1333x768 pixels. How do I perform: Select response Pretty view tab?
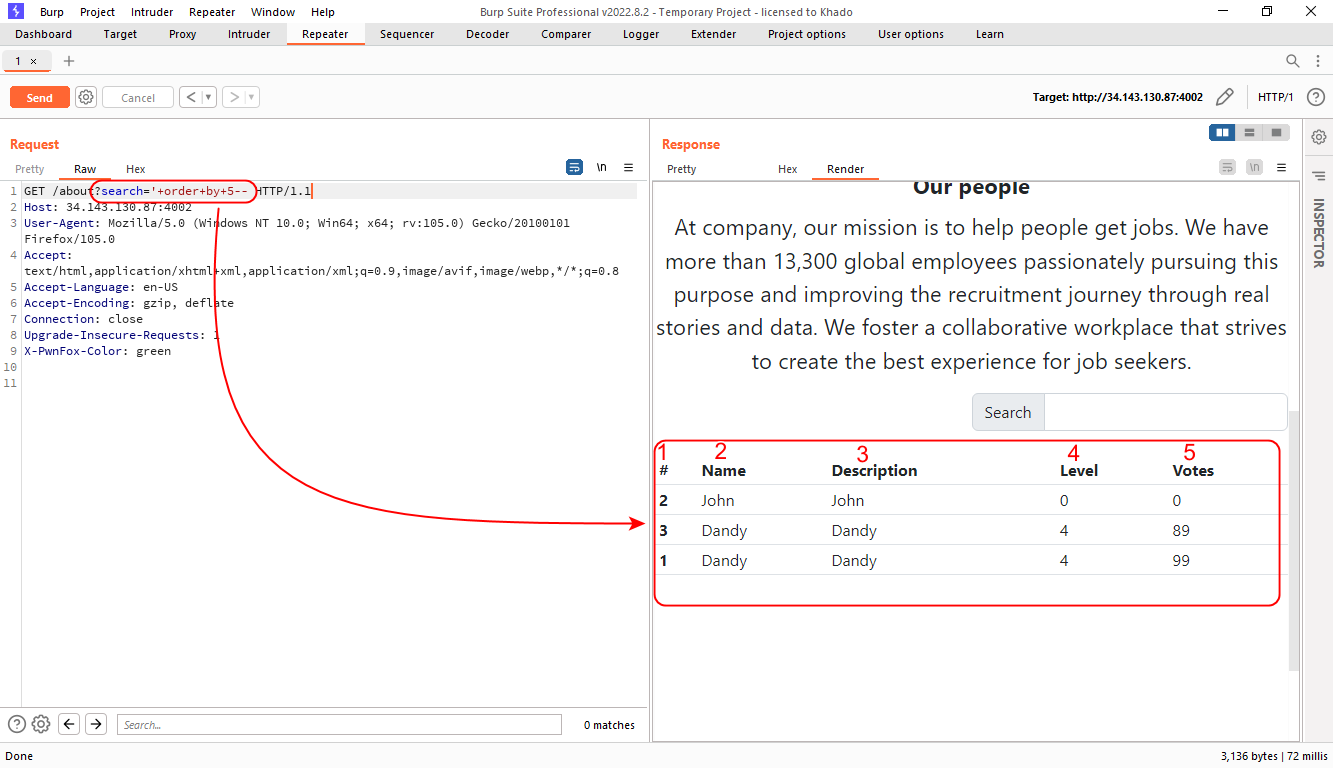pos(681,169)
